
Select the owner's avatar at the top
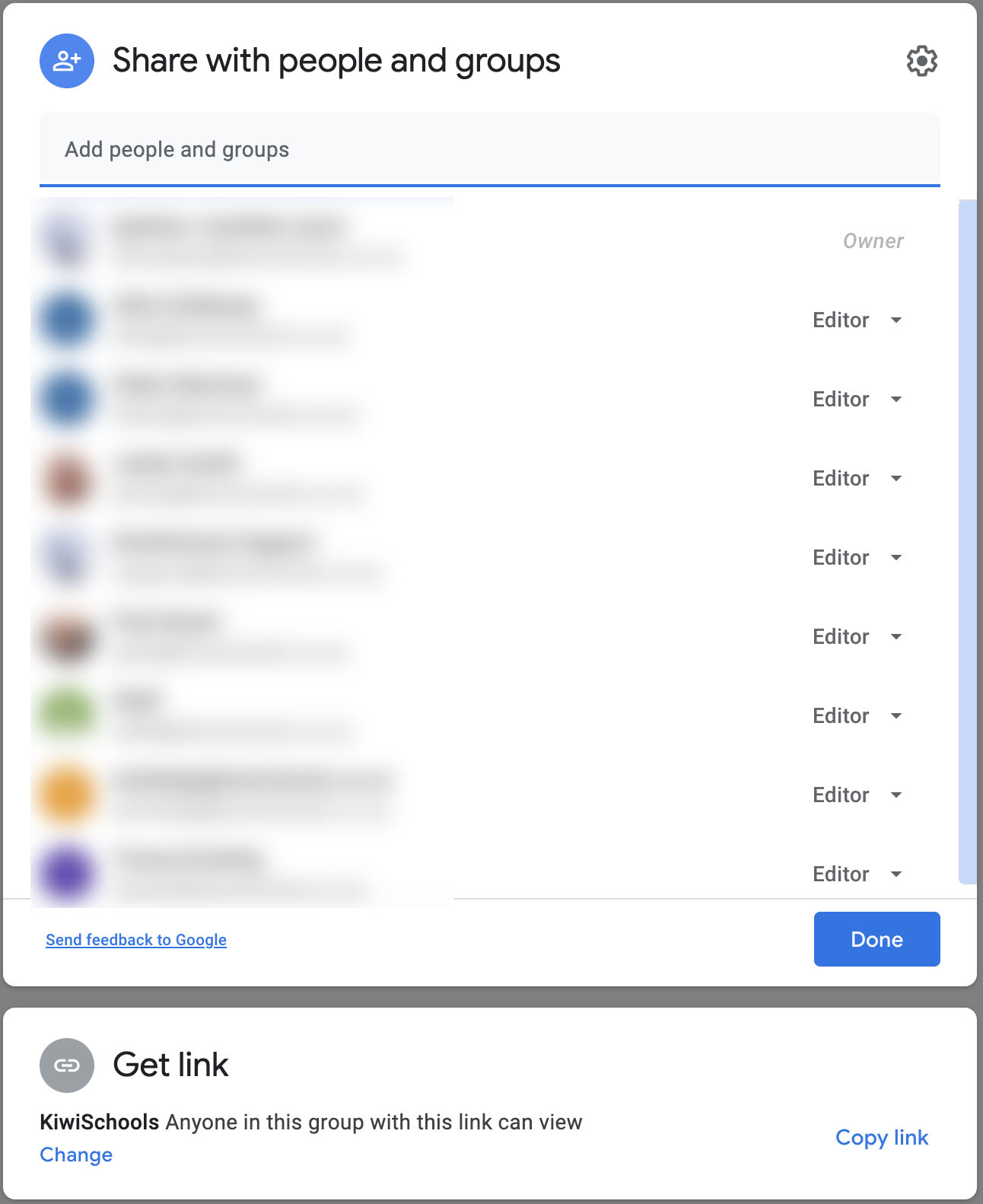click(66, 240)
